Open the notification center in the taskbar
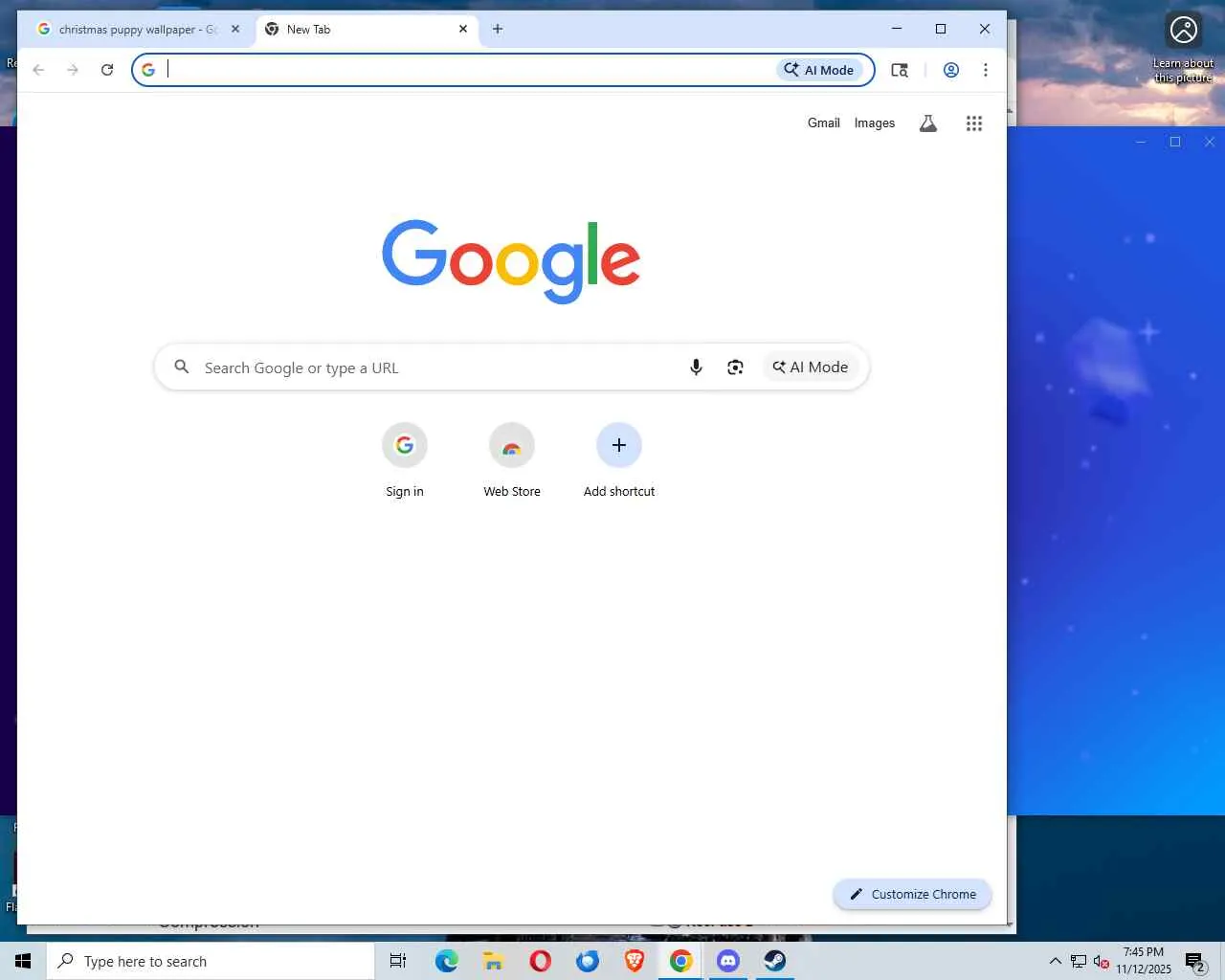Image resolution: width=1225 pixels, height=980 pixels. click(1194, 961)
